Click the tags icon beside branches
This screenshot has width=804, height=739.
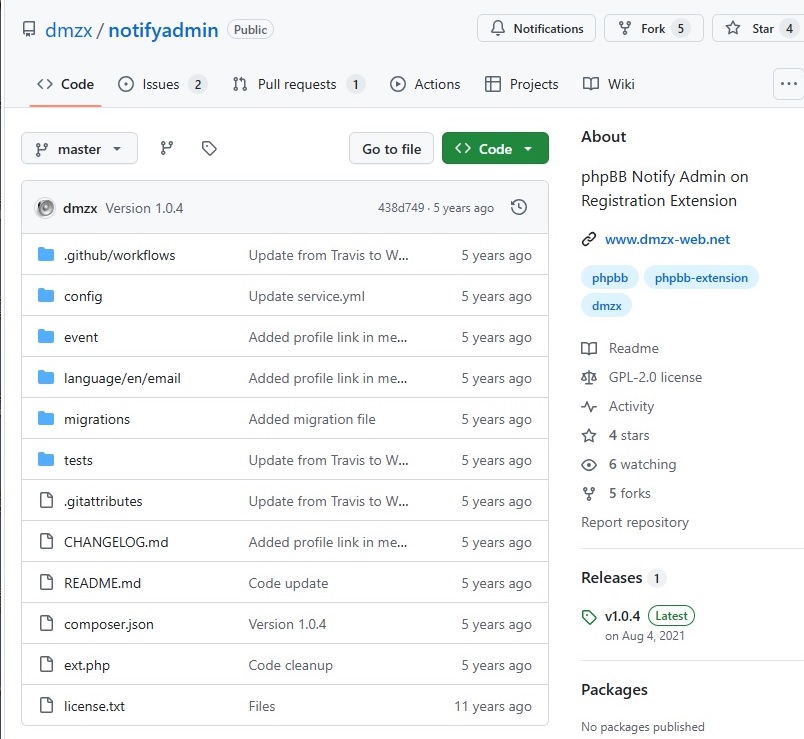209,149
